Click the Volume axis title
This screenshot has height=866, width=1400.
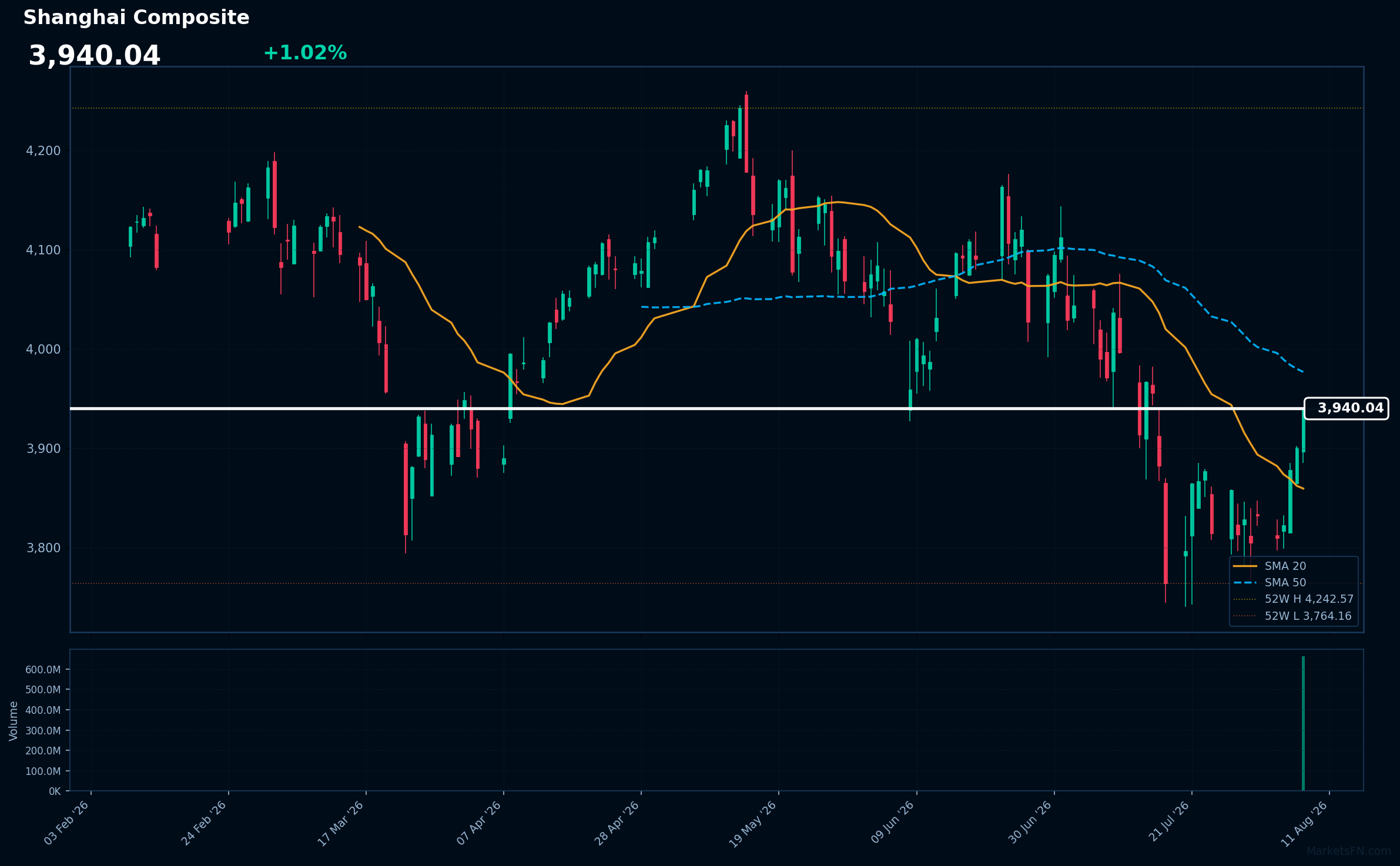(14, 721)
